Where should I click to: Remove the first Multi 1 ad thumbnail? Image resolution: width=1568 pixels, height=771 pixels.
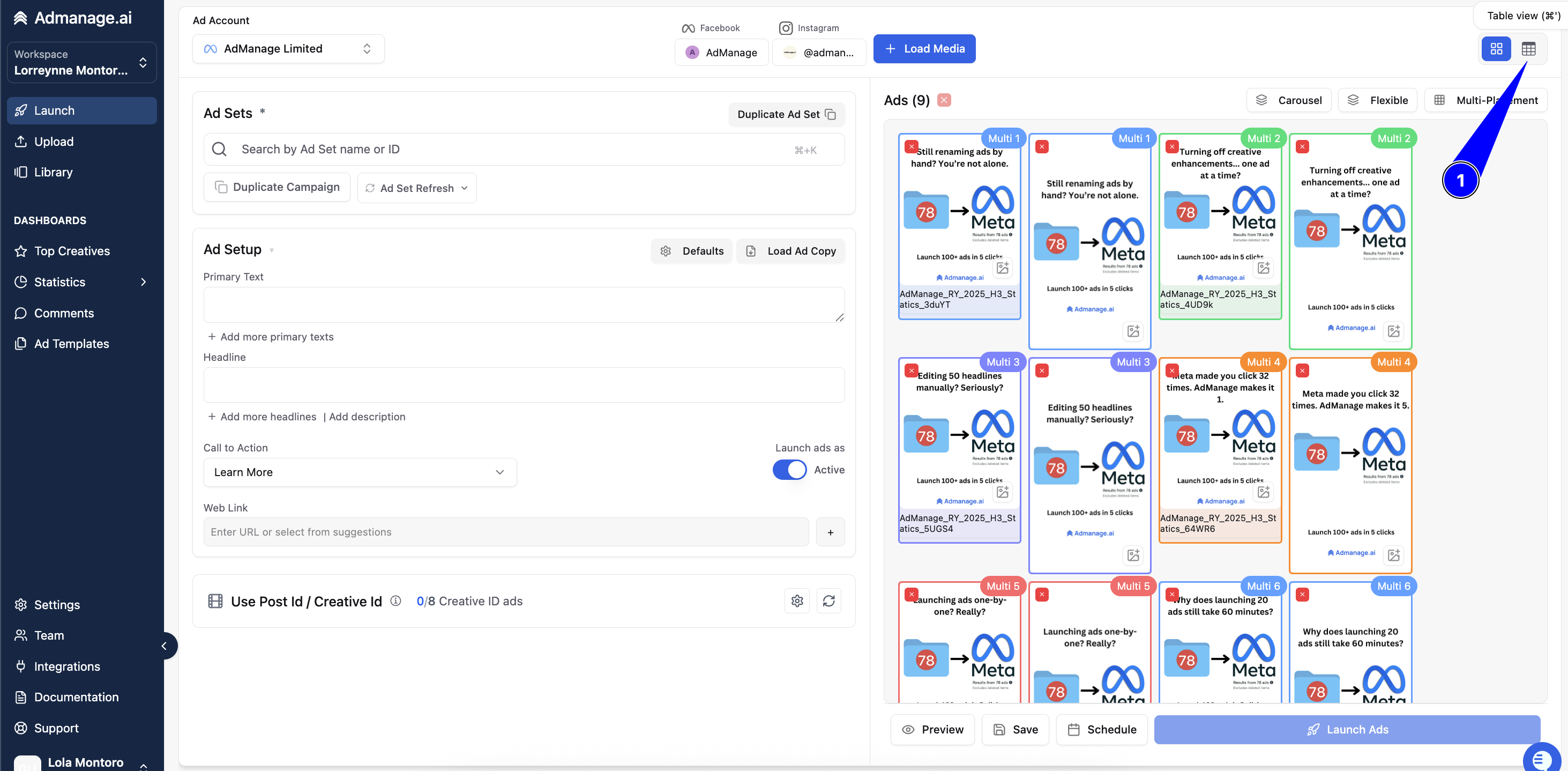(x=911, y=147)
